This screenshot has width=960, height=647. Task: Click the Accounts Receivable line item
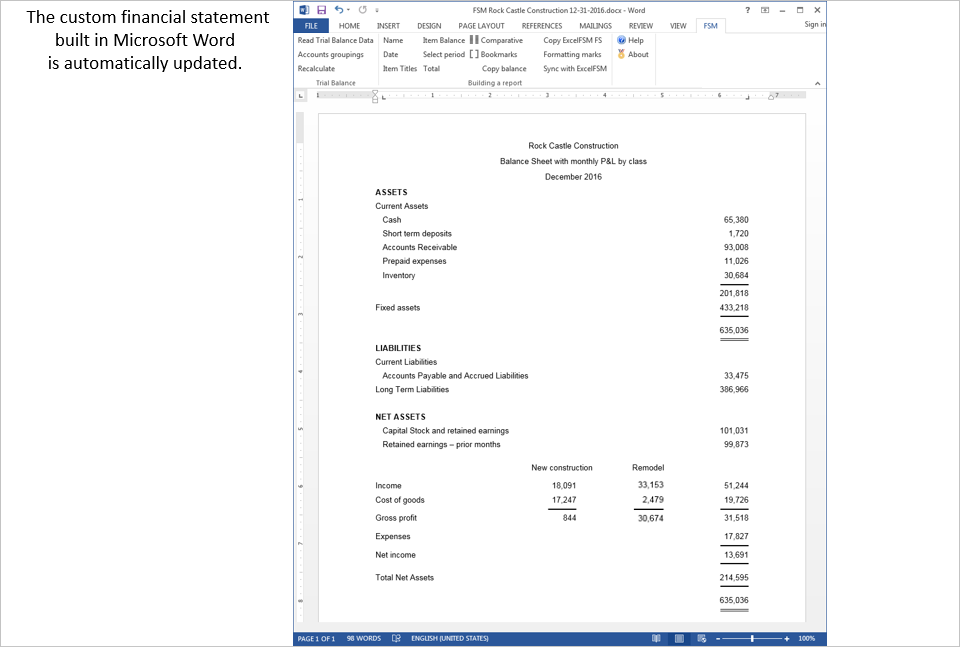(x=419, y=247)
